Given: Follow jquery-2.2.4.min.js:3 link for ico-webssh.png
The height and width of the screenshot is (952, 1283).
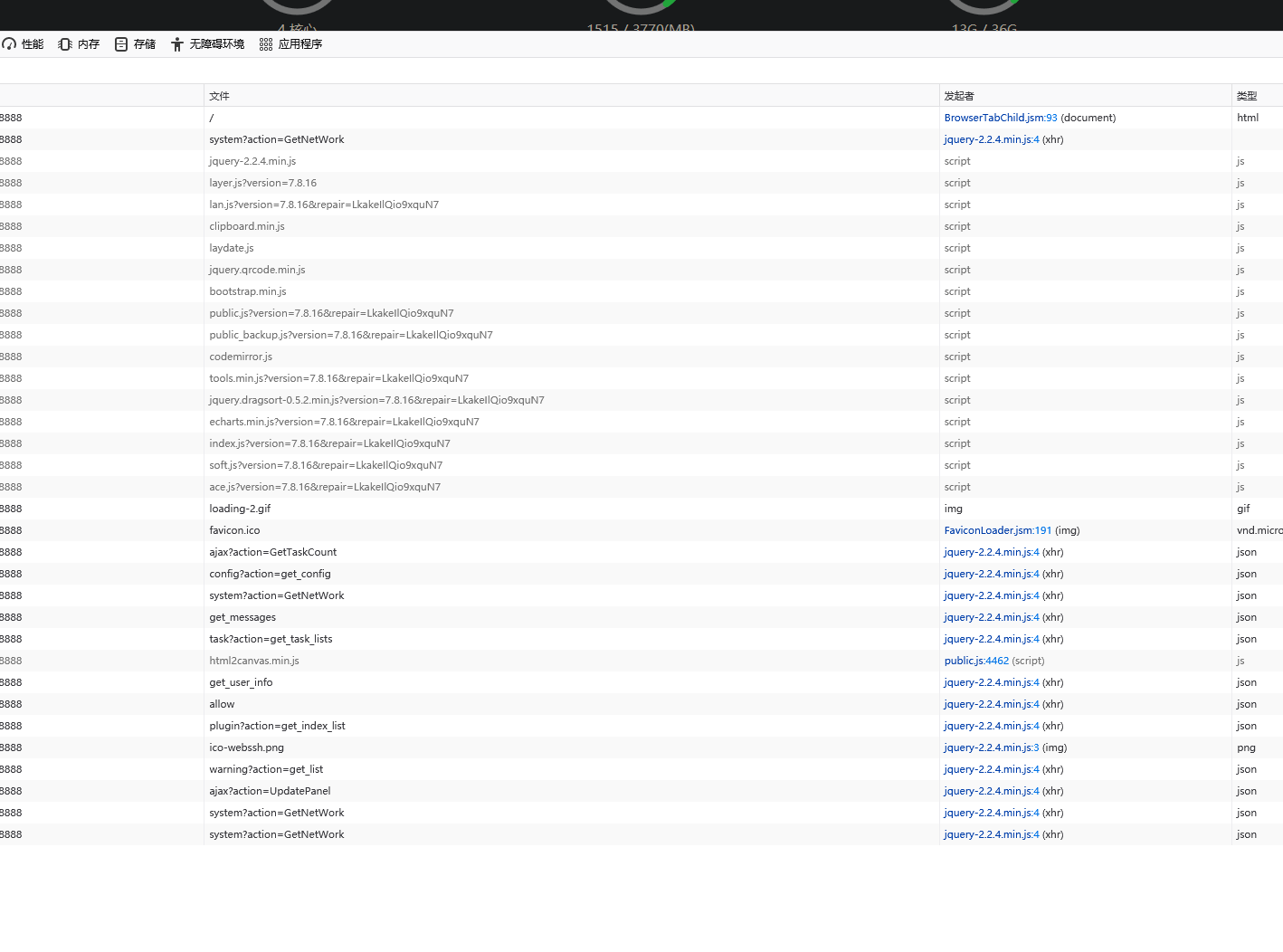Looking at the screenshot, I should [991, 747].
